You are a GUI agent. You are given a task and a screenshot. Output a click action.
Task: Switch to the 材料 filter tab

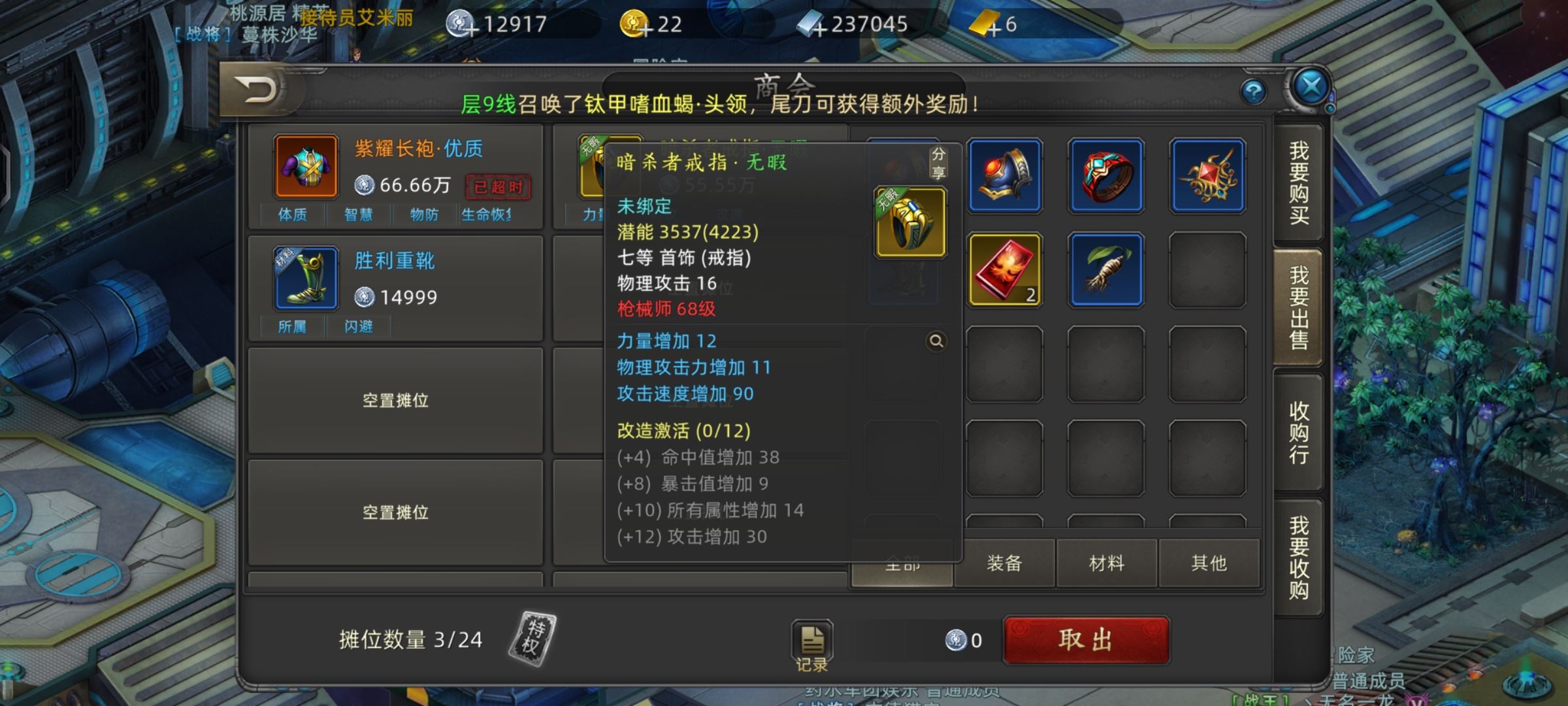point(1107,563)
